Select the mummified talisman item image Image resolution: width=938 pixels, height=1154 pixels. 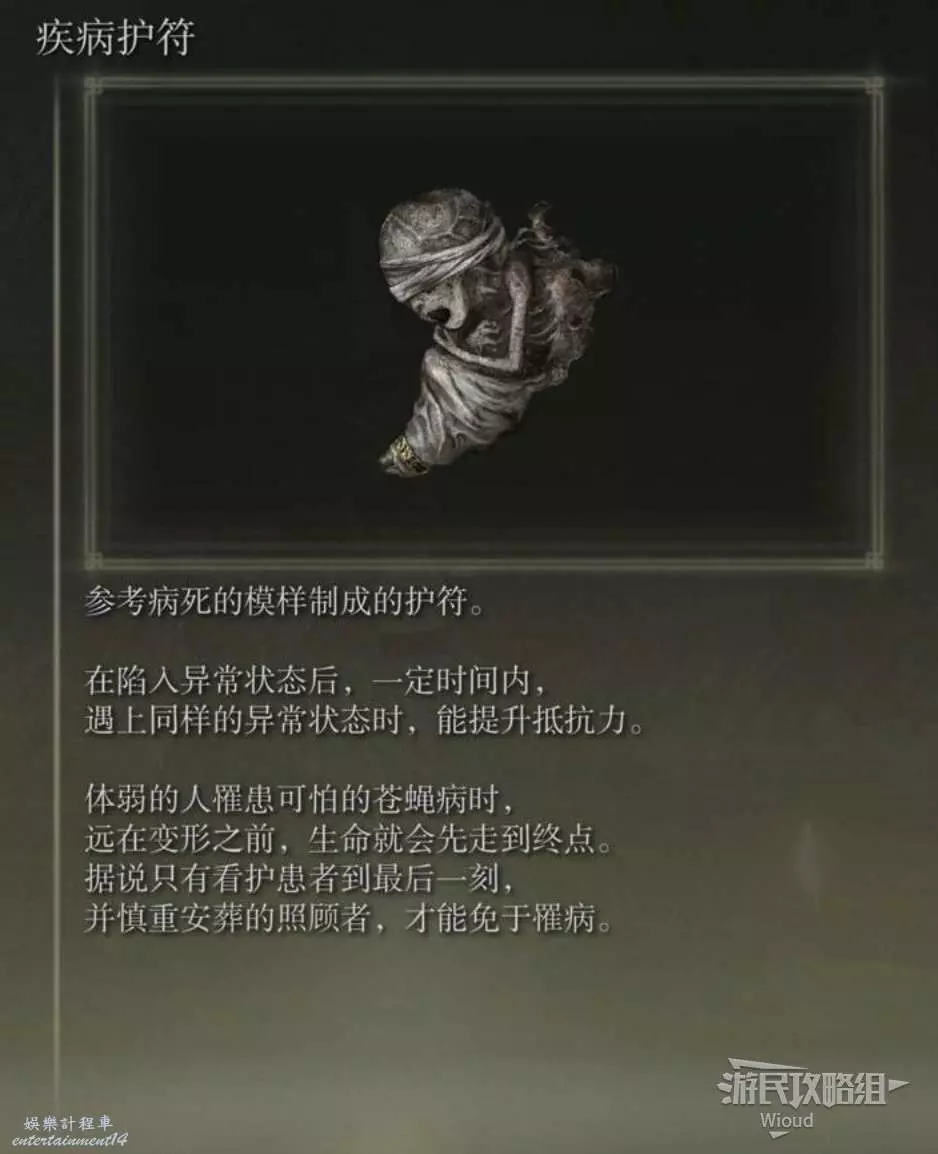click(497, 331)
